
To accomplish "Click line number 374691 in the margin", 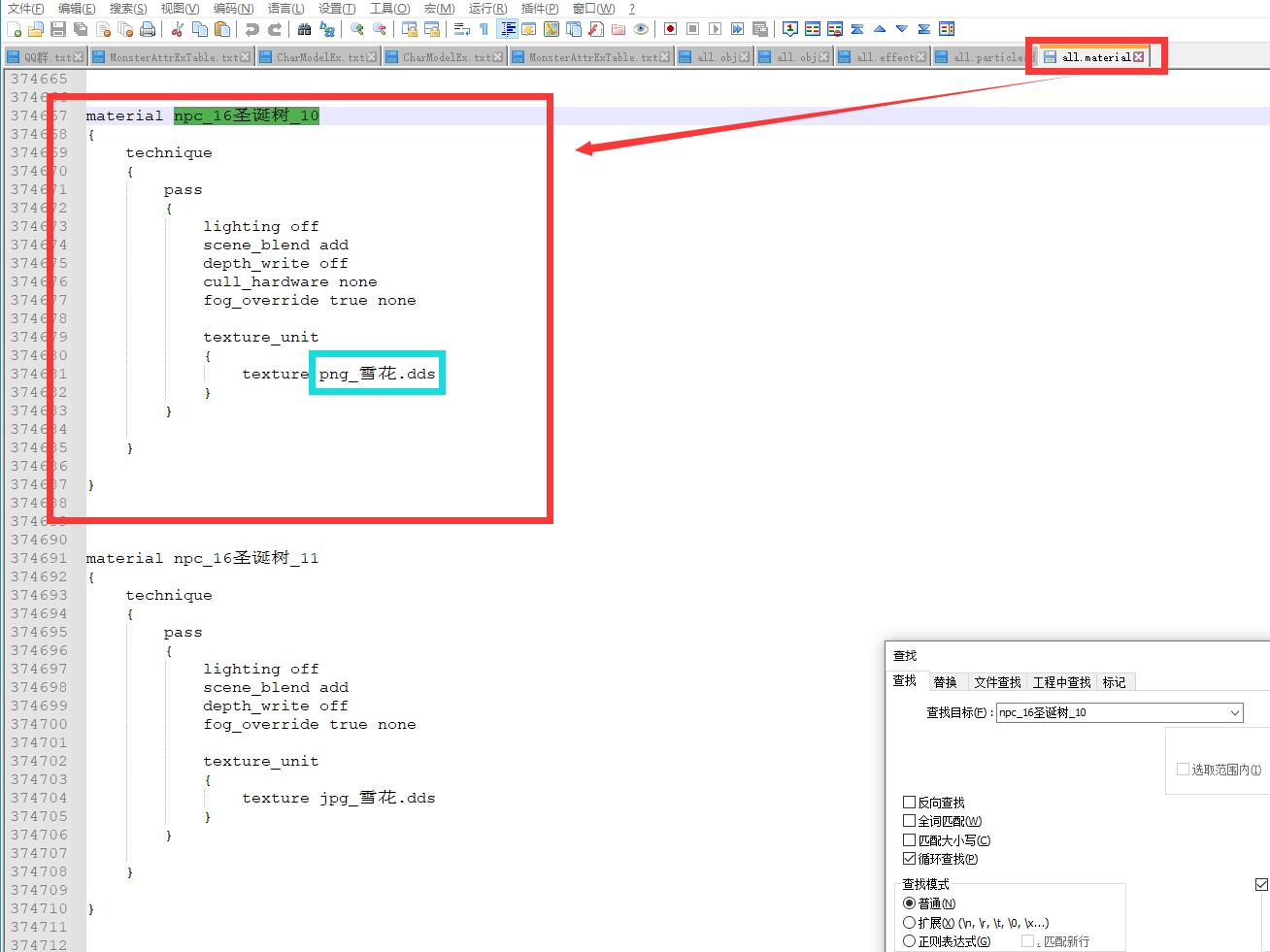I will pos(39,558).
